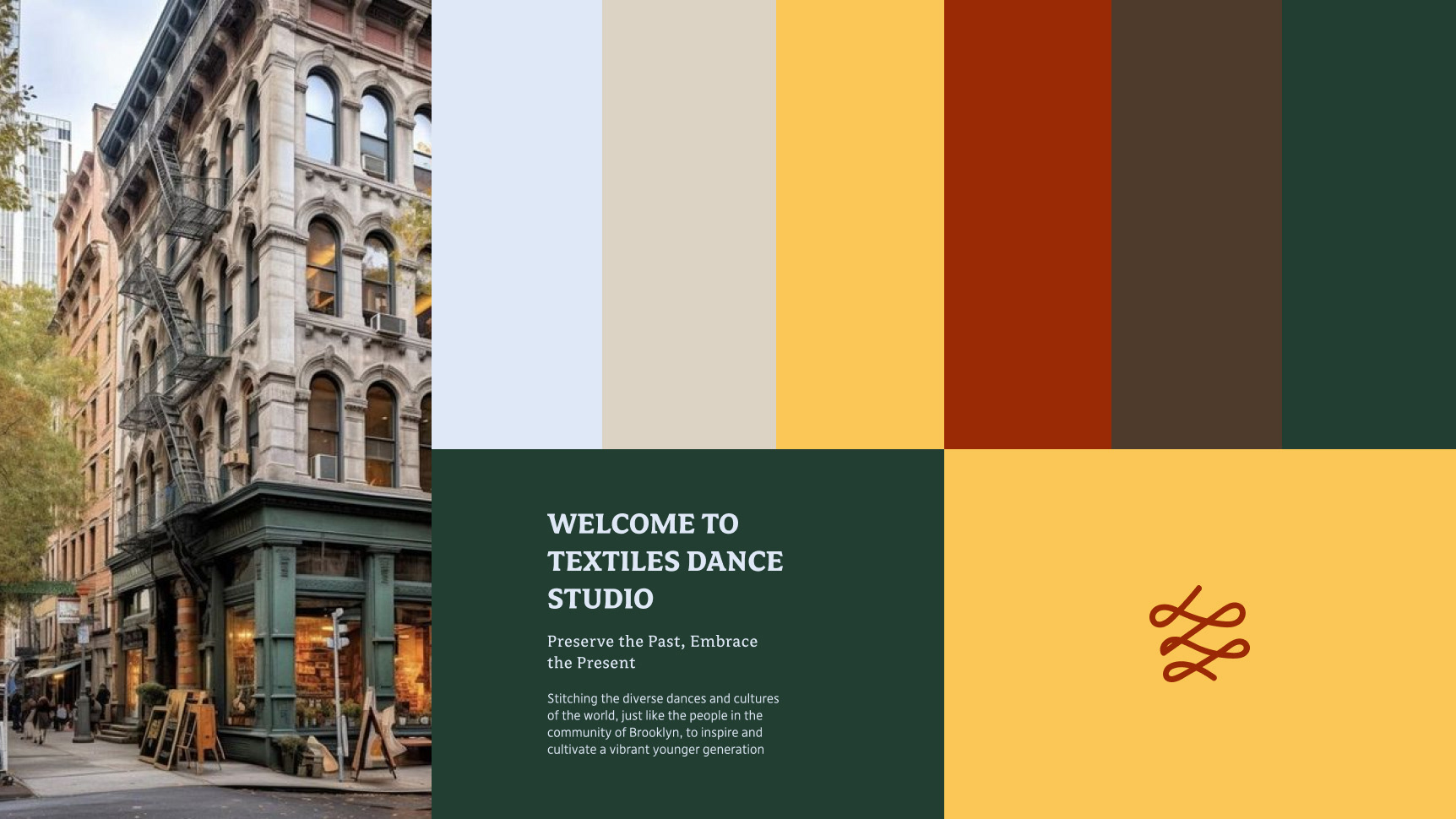Click the Brooklyn building street photo
This screenshot has height=819, width=1456.
click(215, 409)
